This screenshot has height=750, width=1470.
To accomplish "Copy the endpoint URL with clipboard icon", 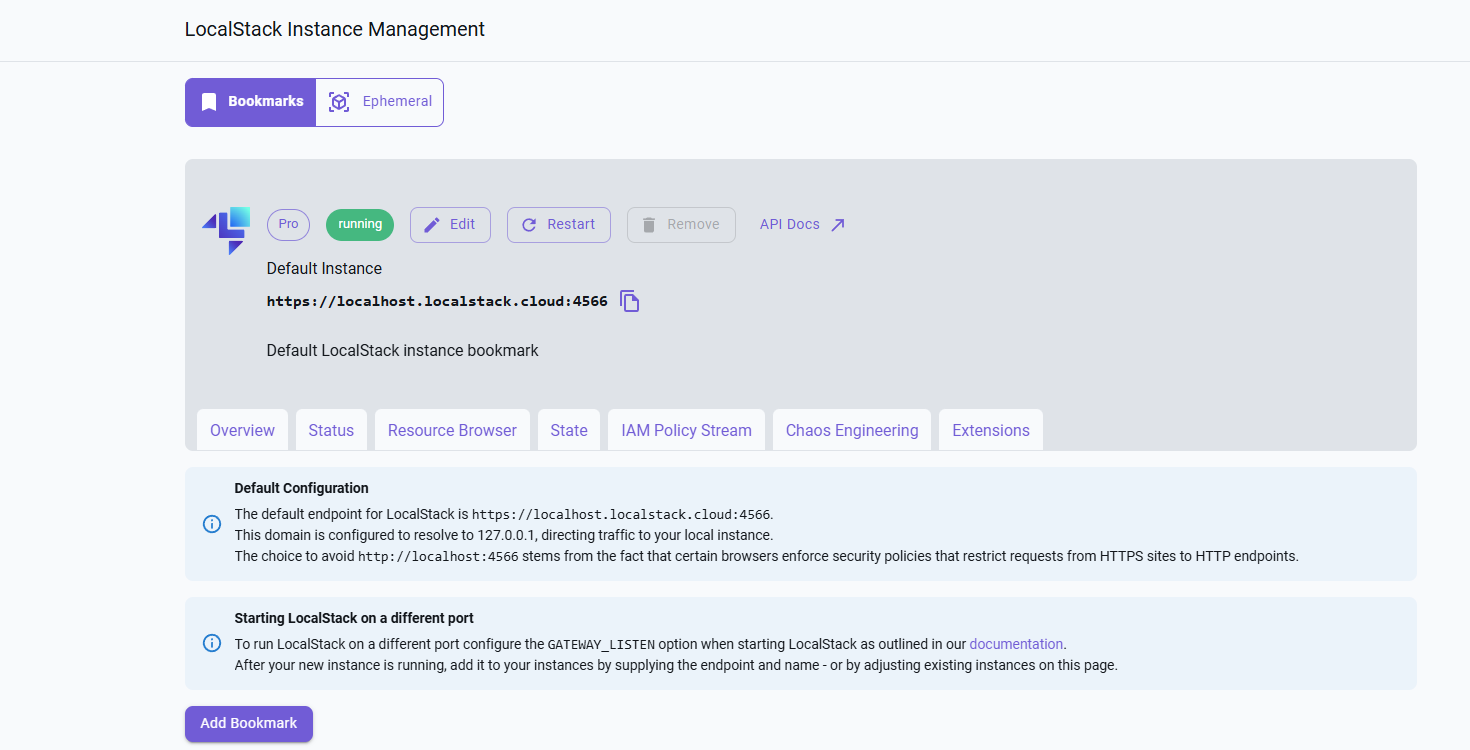I will [x=629, y=301].
